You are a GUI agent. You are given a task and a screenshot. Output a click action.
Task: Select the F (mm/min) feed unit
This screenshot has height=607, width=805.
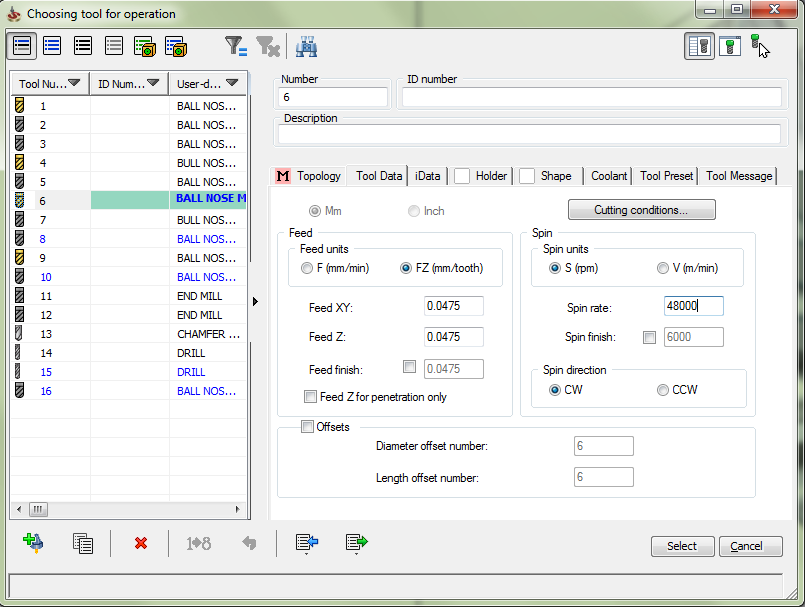pos(306,268)
